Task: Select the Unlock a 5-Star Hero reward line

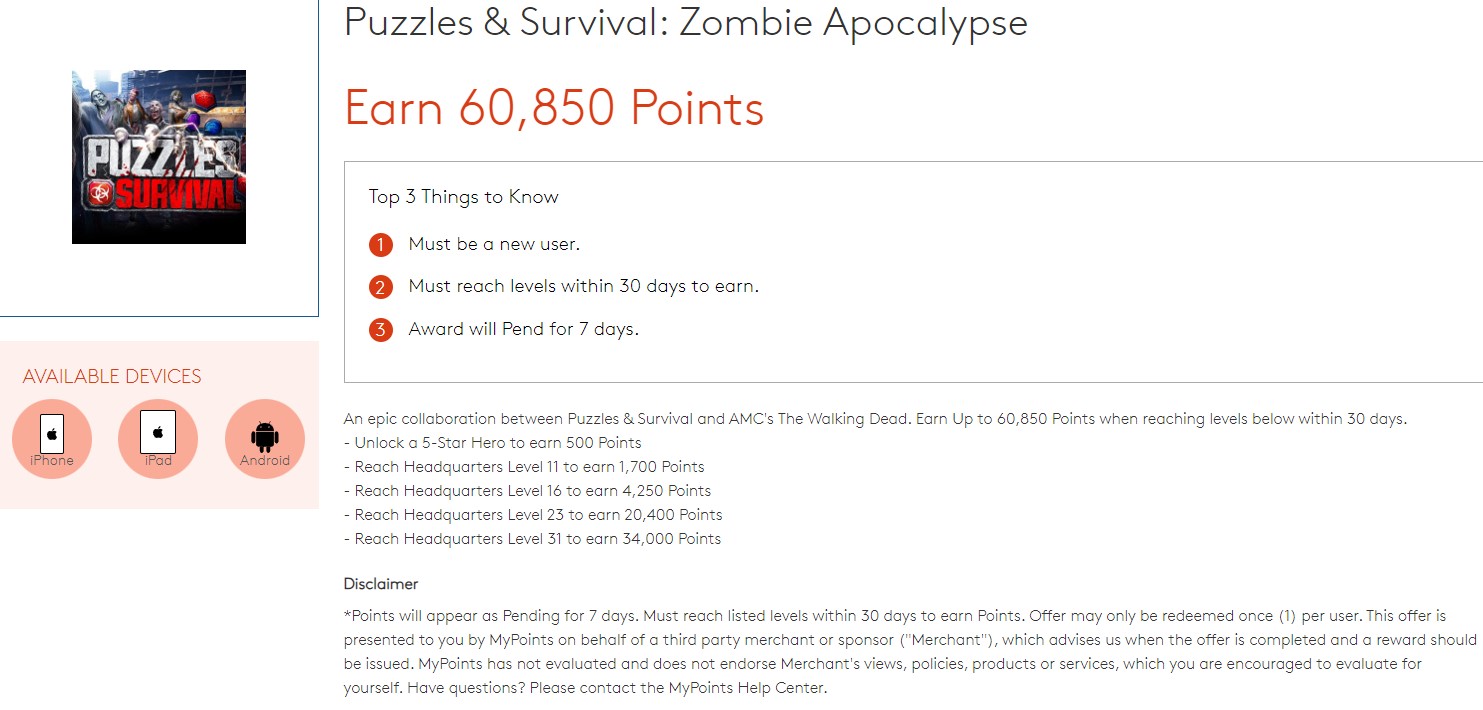Action: point(493,442)
